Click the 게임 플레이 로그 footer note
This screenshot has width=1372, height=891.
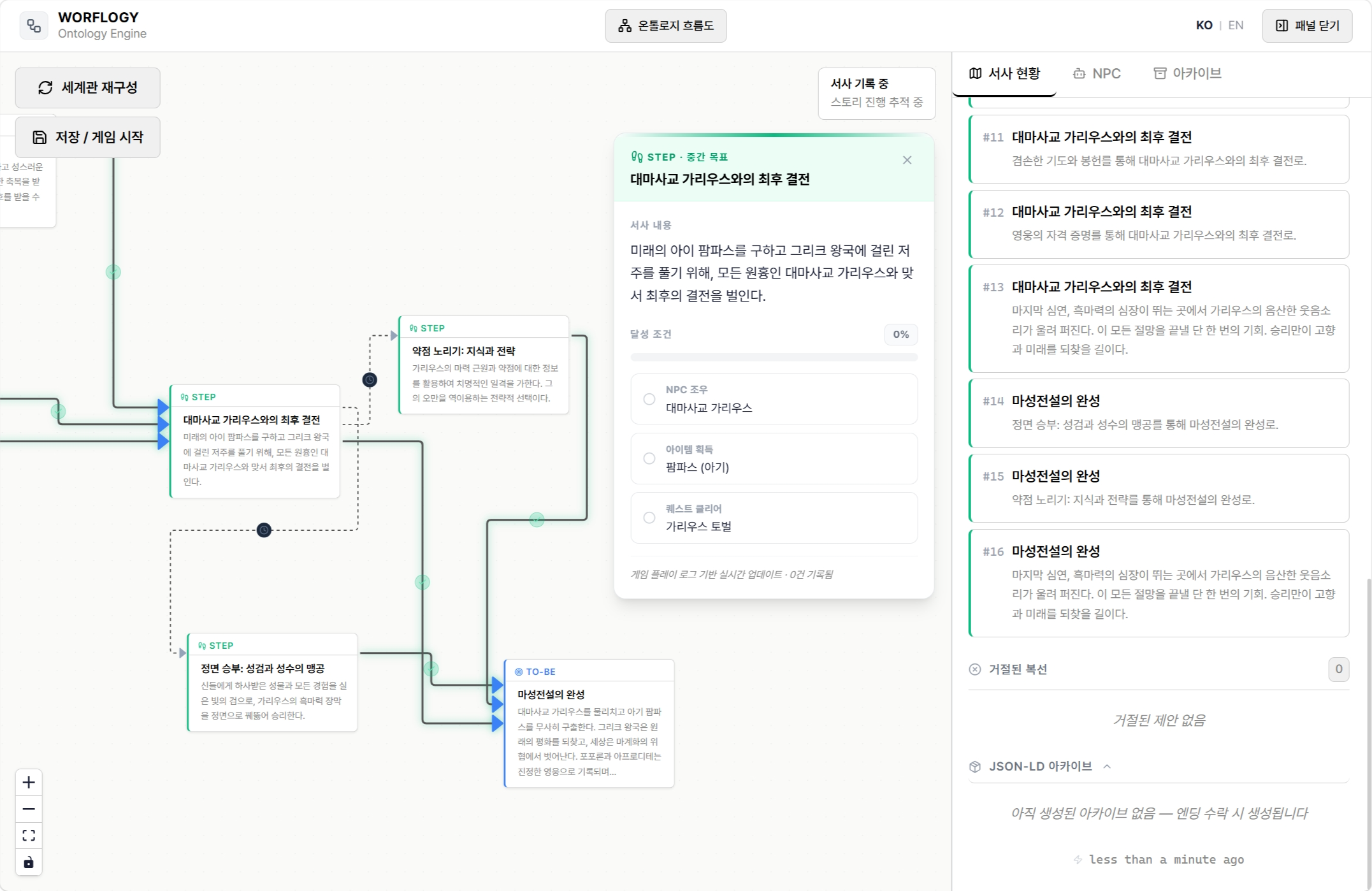tap(732, 574)
